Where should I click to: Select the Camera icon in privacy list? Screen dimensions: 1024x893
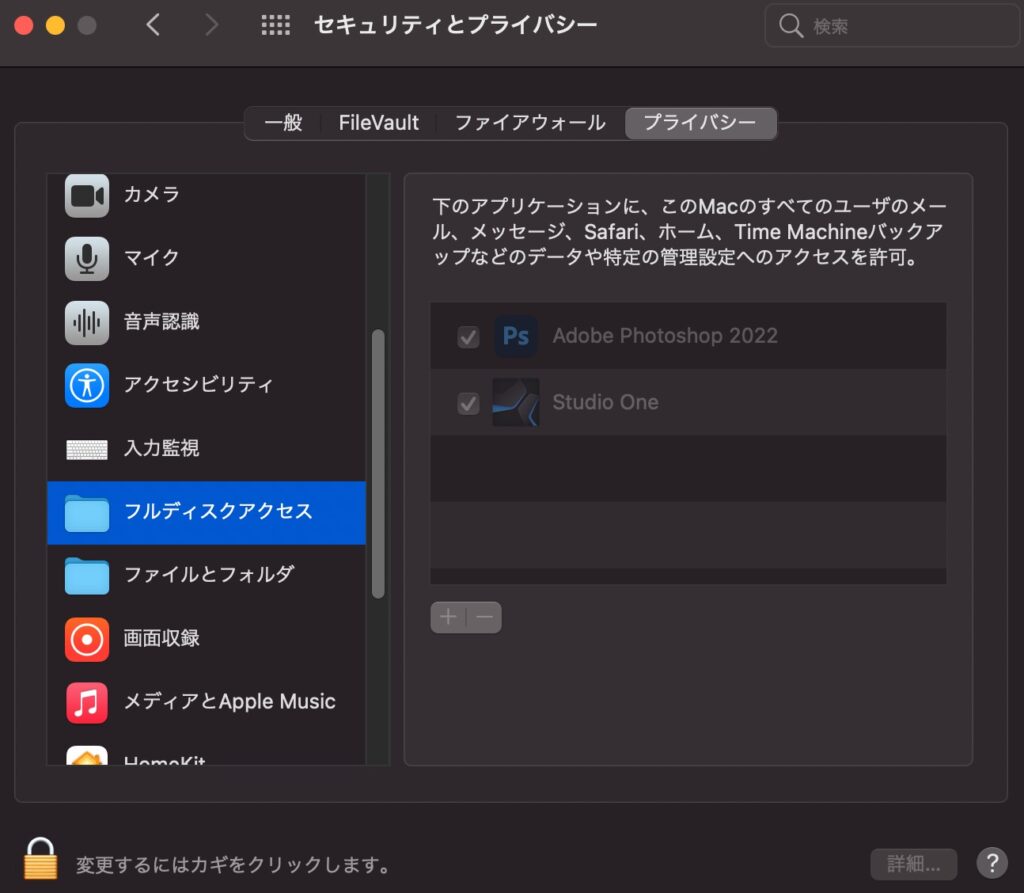[x=87, y=195]
